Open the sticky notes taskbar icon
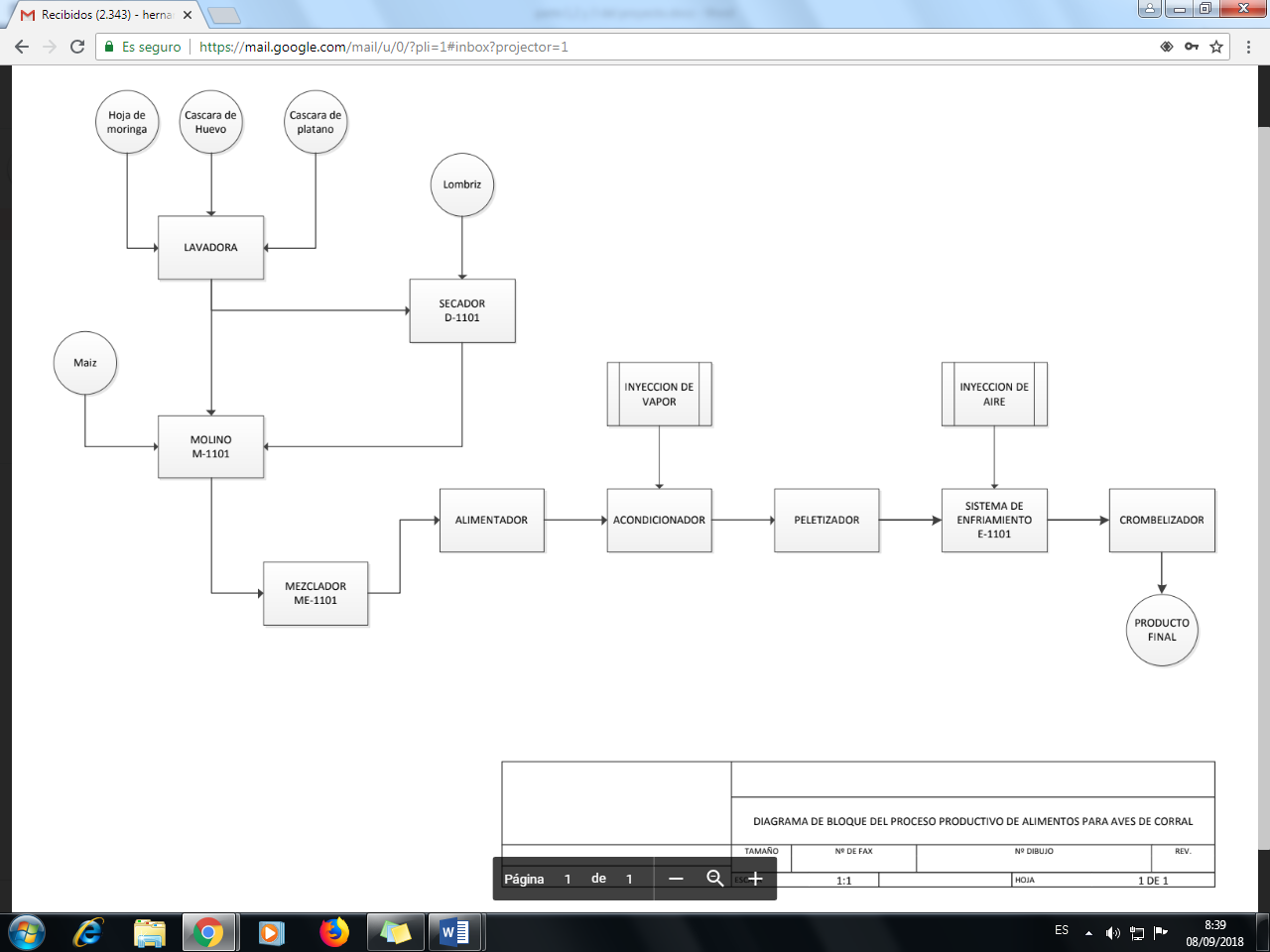 (x=395, y=933)
